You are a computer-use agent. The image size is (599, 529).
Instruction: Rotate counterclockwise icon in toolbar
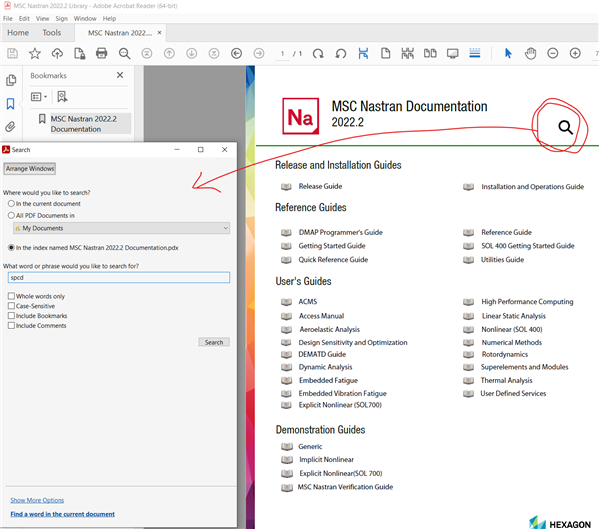tap(340, 53)
